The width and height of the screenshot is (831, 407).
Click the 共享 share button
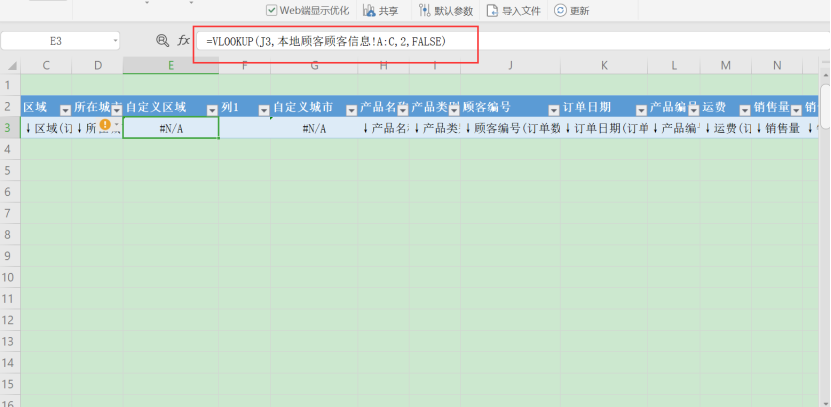[x=381, y=11]
